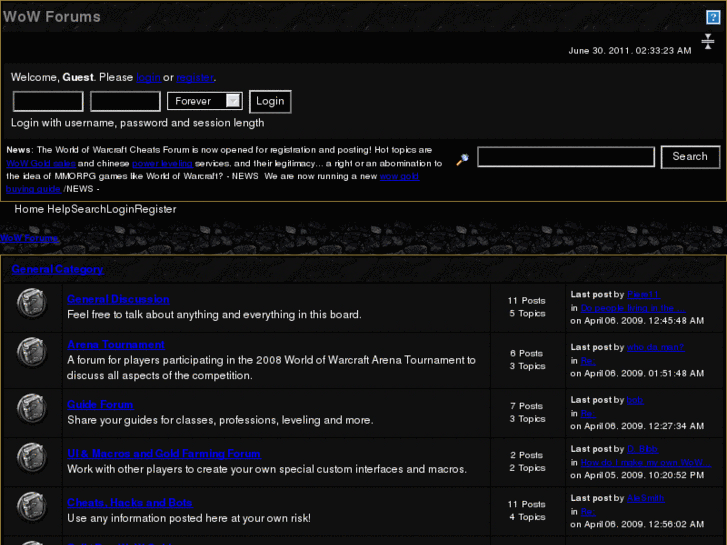Open the help question-mark icon
Image resolution: width=727 pixels, height=545 pixels.
713,17
